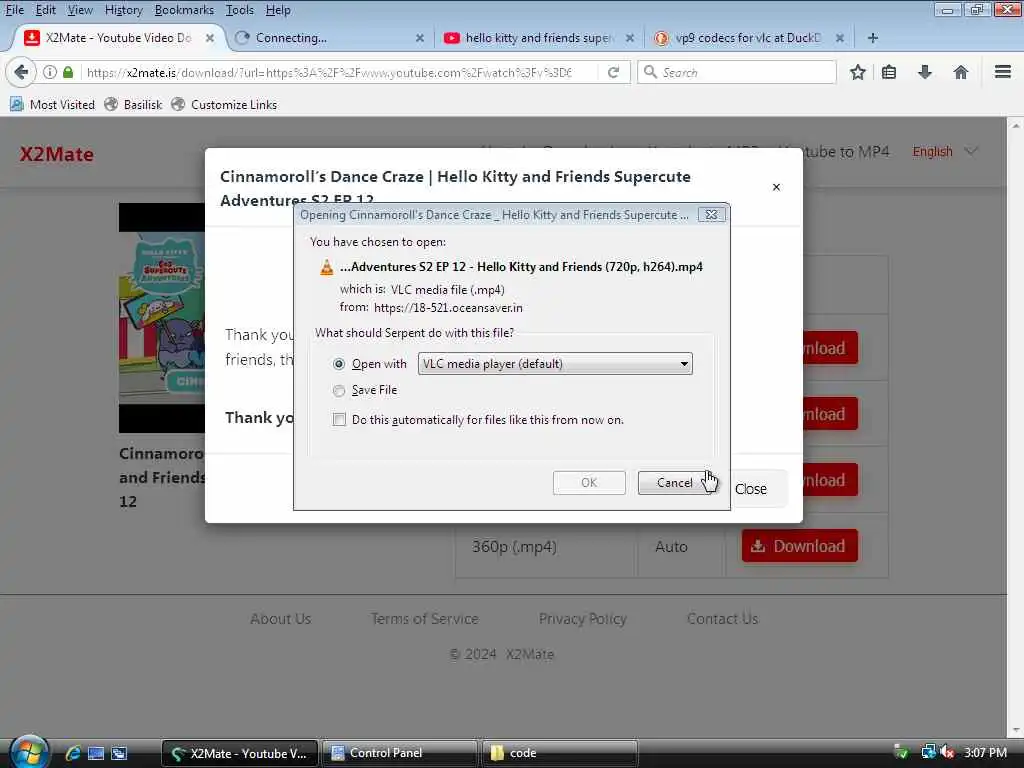Click the 3:07 PM taskbar clock
1024x768 pixels.
point(985,753)
